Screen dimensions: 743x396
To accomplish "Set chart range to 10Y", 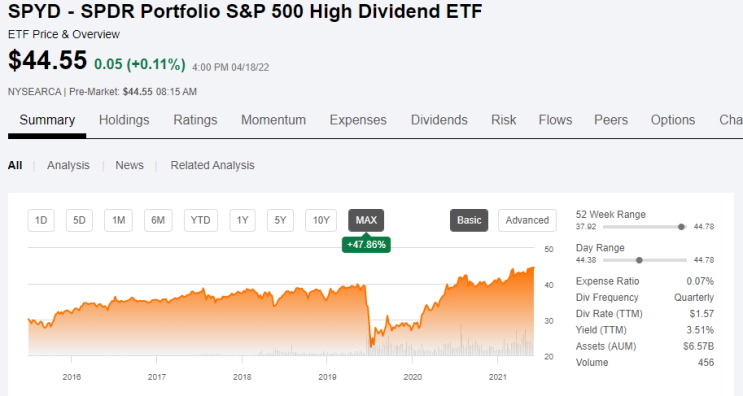I will pos(321,220).
